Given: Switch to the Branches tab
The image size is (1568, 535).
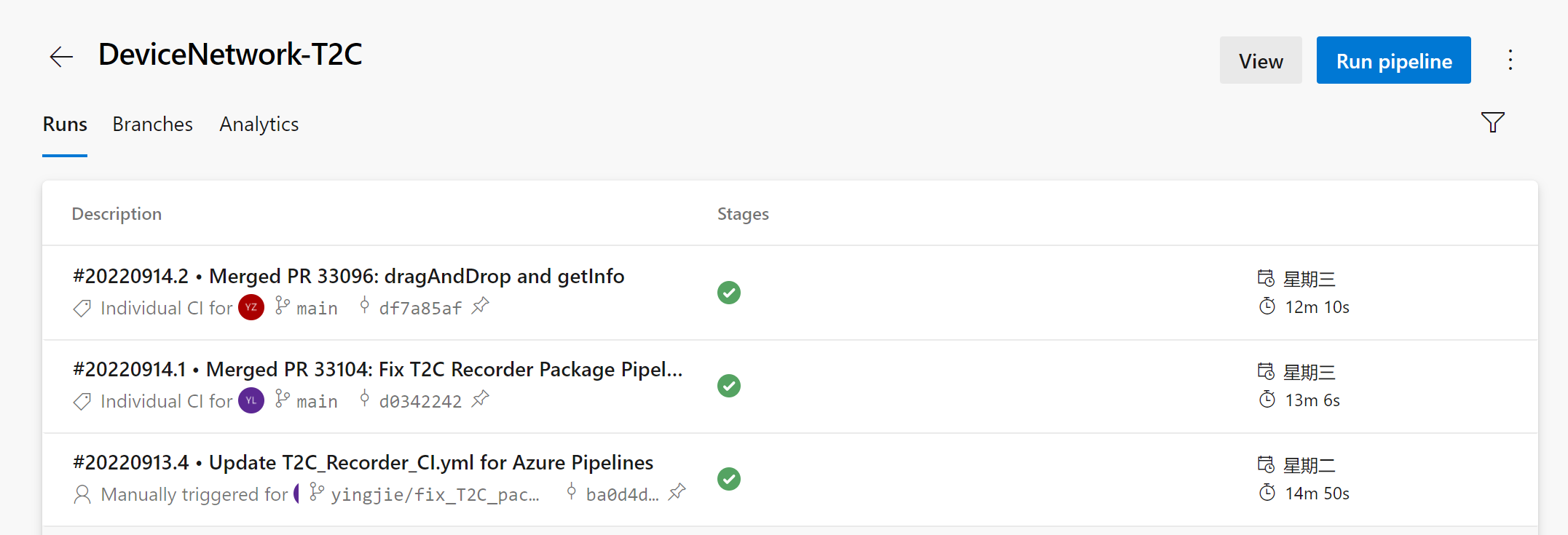Looking at the screenshot, I should [152, 124].
